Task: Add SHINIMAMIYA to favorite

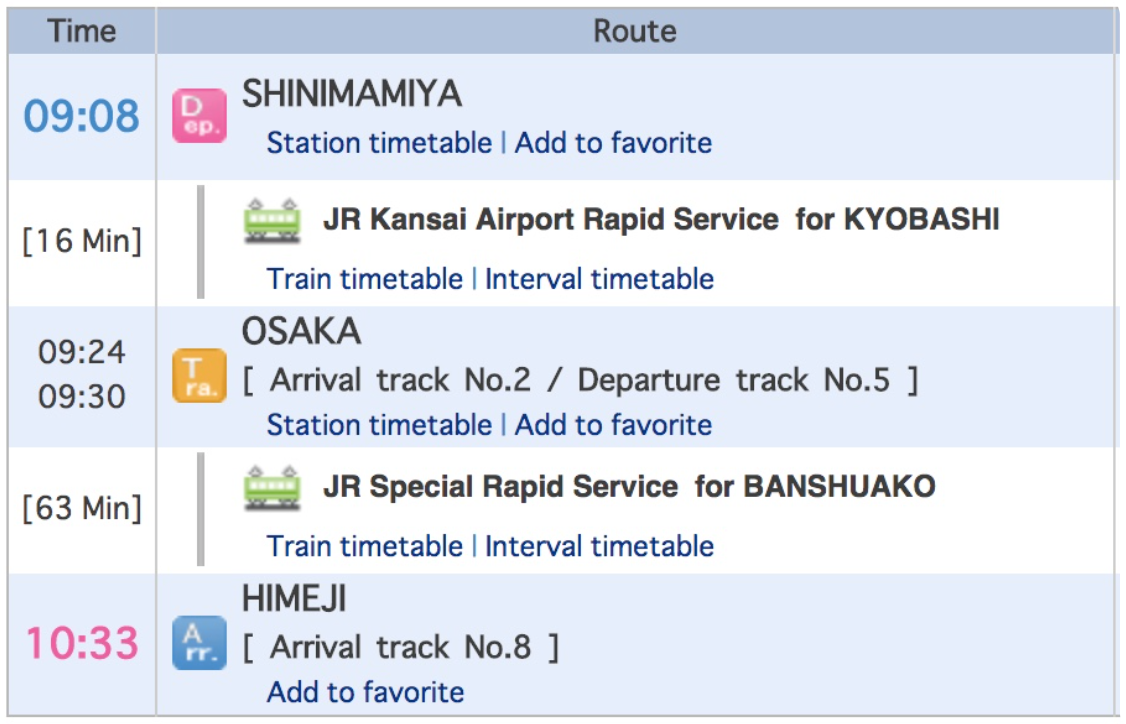Action: [613, 143]
